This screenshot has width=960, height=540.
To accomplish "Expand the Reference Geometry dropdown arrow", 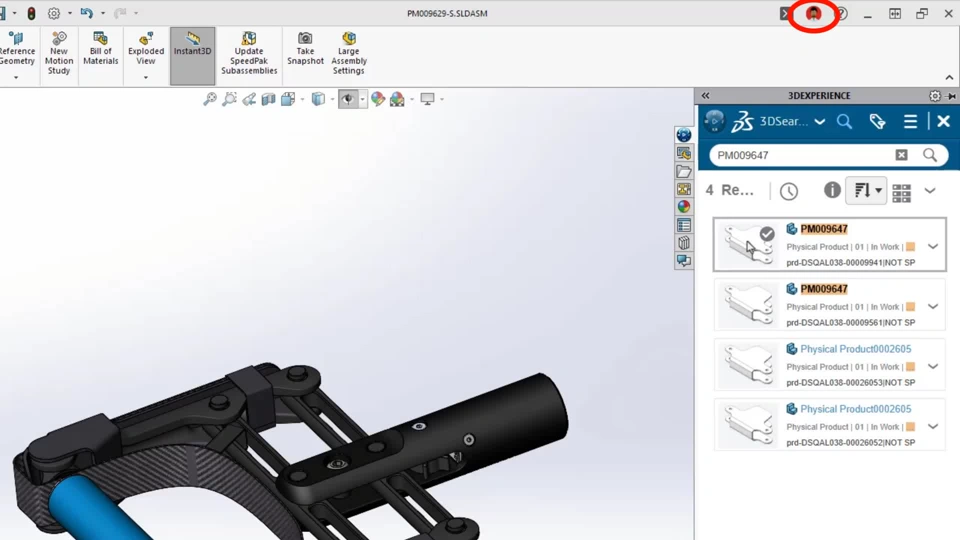I will point(16,78).
